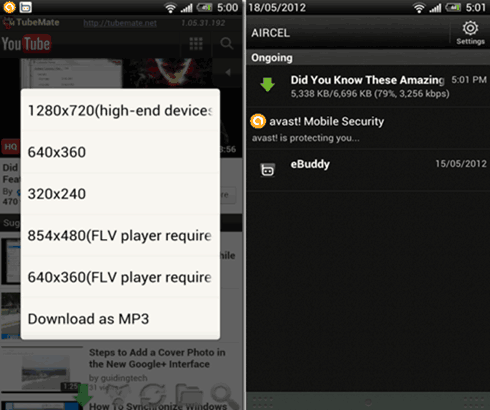Tap the green TubeMate download arrow
This screenshot has height=410, width=490.
[82, 396]
